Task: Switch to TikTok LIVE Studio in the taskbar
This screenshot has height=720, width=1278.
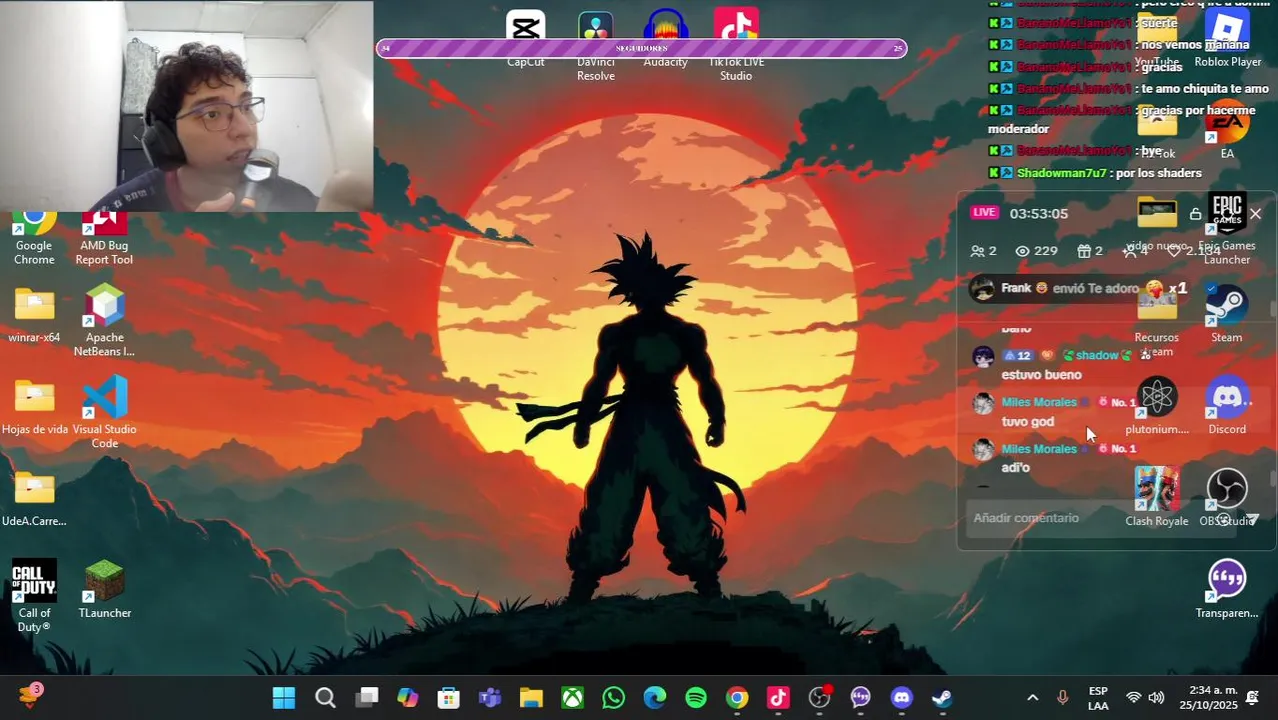Action: 778,698
